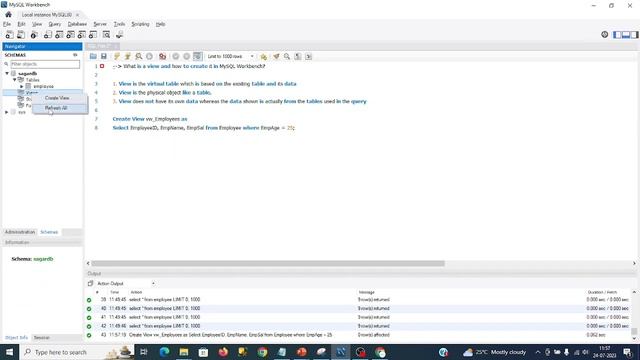
Task: Collapse the Tables folder
Action: point(15,80)
